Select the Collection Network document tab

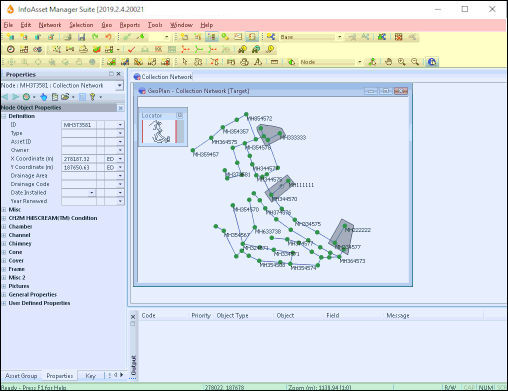click(163, 77)
